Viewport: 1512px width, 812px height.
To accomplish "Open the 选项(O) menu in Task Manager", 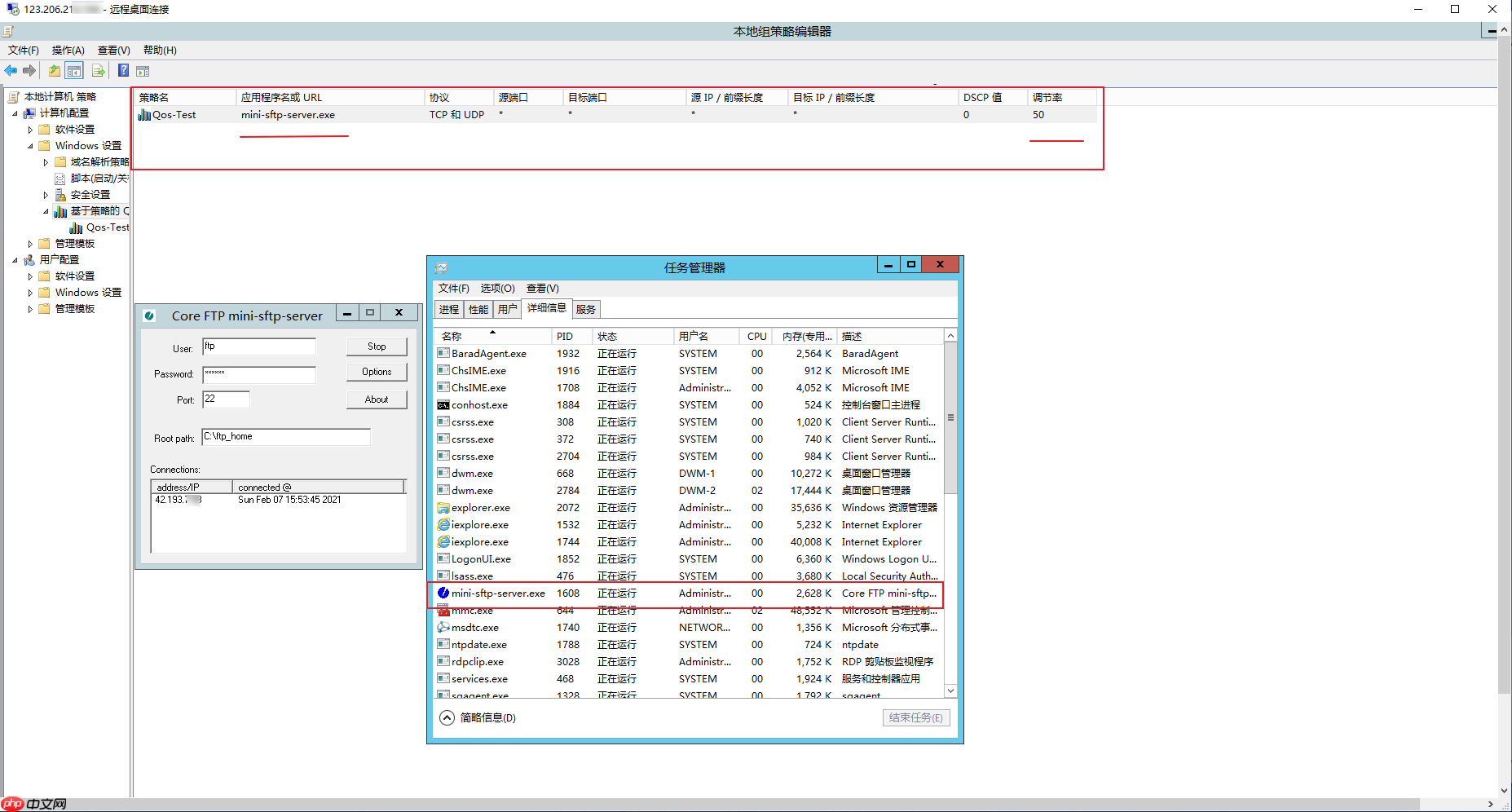I will pyautogui.click(x=497, y=288).
